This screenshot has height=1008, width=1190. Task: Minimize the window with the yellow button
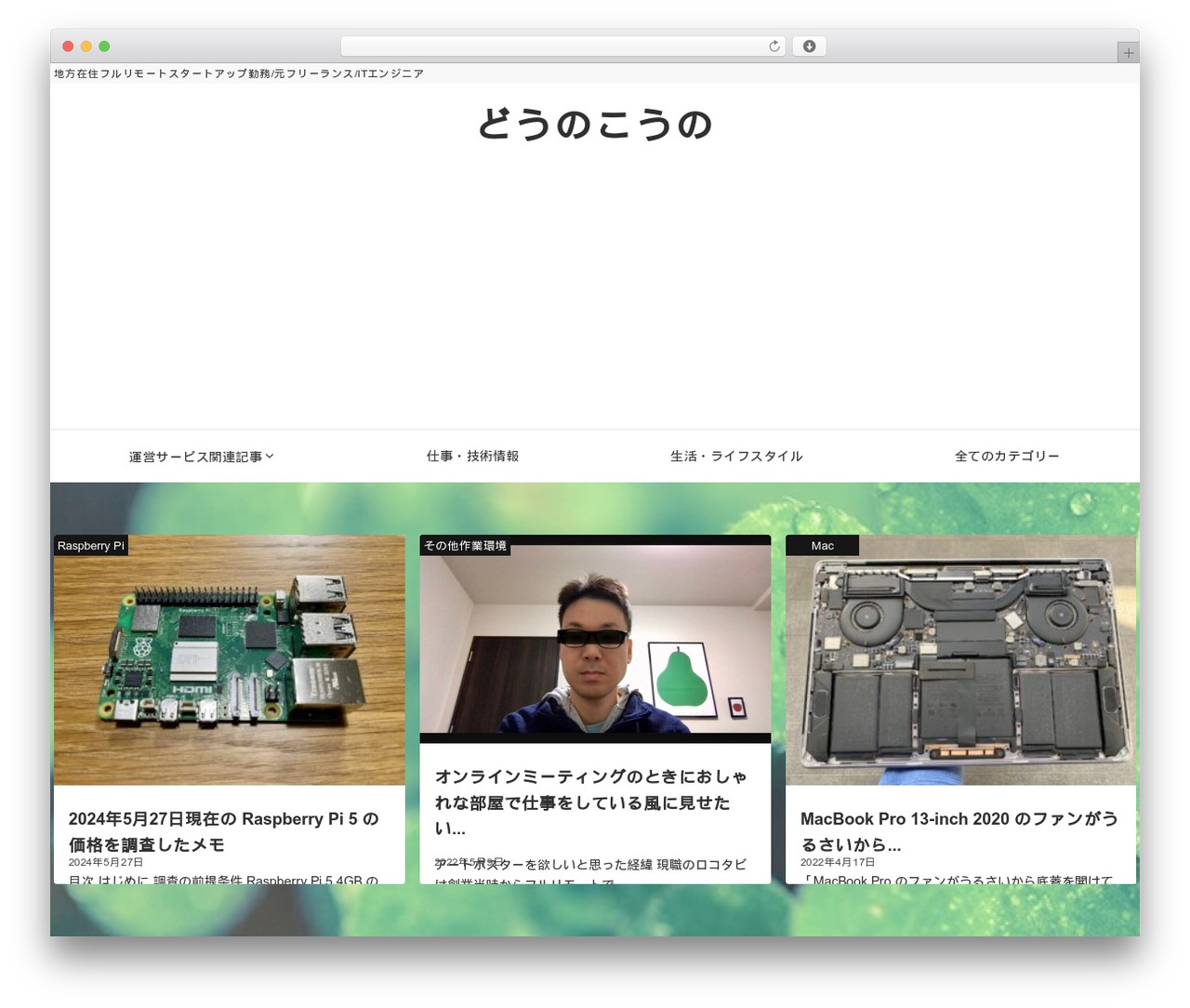(86, 46)
